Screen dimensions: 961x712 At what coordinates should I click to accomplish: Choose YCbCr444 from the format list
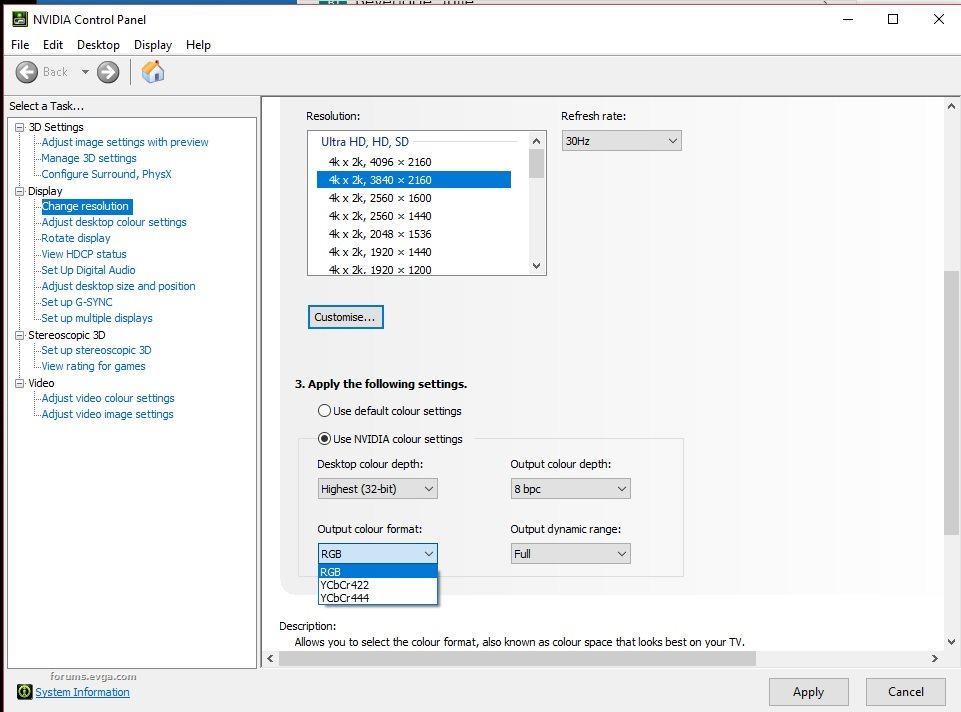click(378, 598)
